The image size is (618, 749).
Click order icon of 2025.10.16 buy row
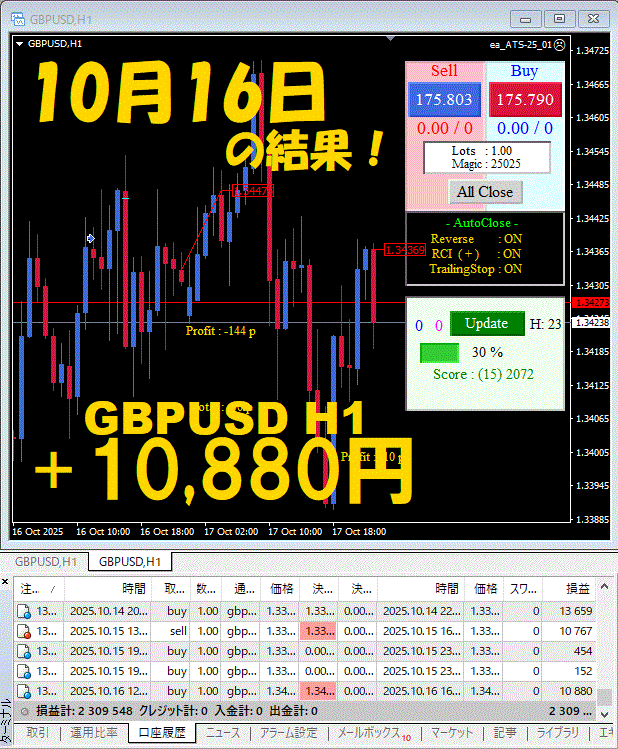click(x=24, y=692)
